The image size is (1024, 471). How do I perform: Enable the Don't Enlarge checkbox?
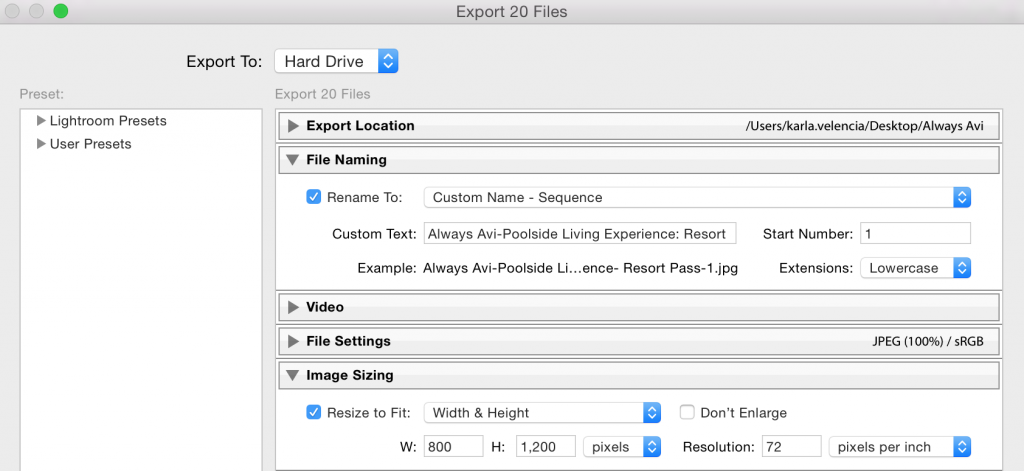[x=686, y=412]
